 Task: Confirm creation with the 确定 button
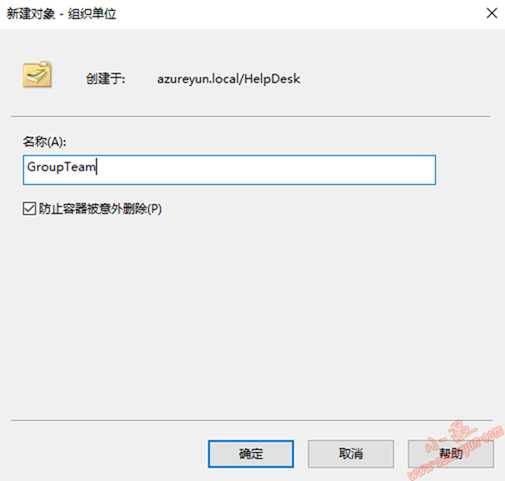pos(251,454)
